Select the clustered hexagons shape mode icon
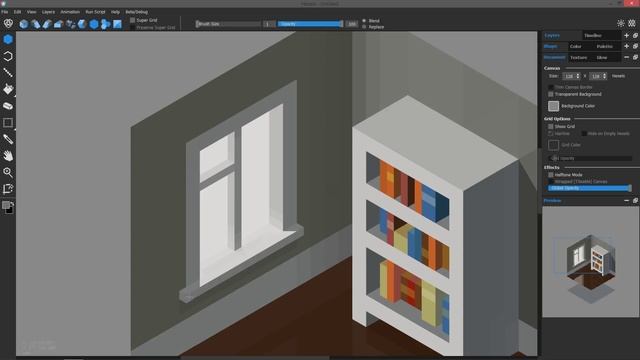 coord(105,24)
